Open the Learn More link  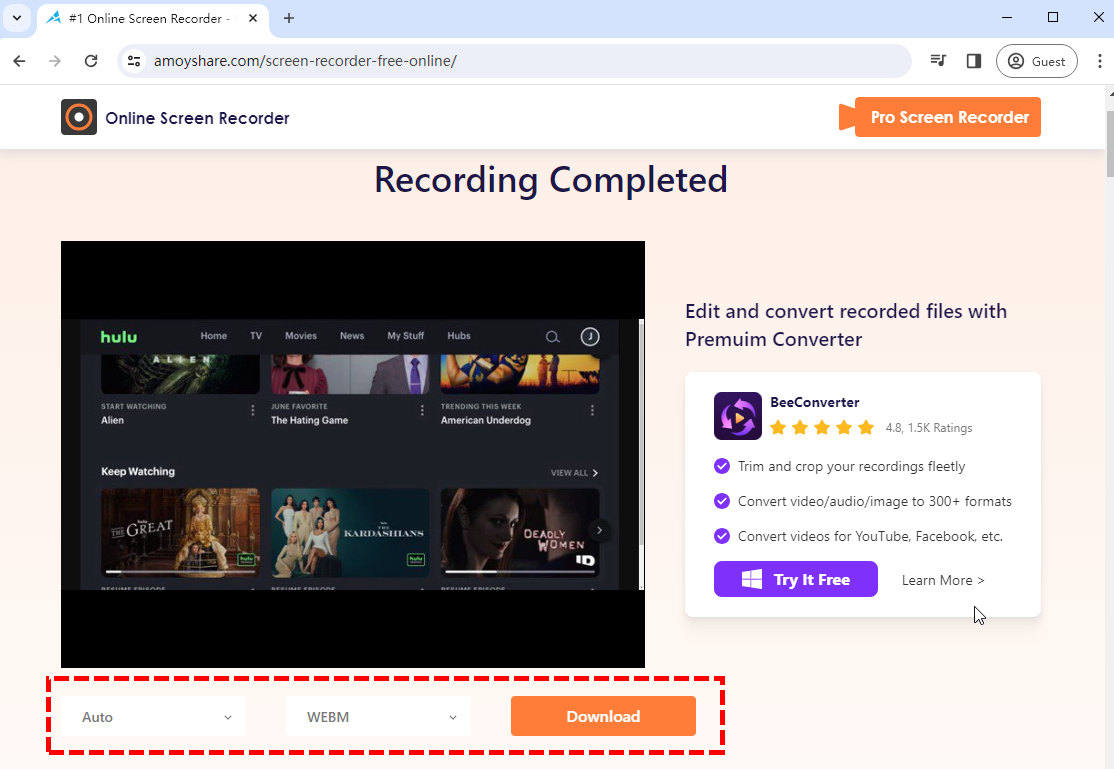click(x=943, y=580)
